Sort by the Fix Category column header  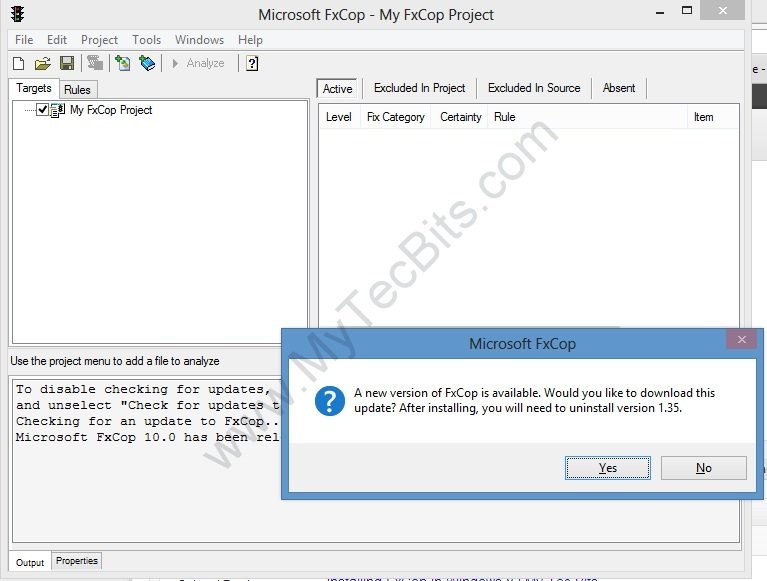tap(396, 117)
